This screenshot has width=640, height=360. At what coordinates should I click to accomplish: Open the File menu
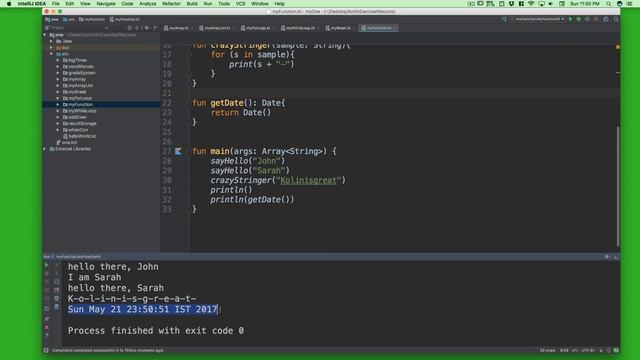56,4
